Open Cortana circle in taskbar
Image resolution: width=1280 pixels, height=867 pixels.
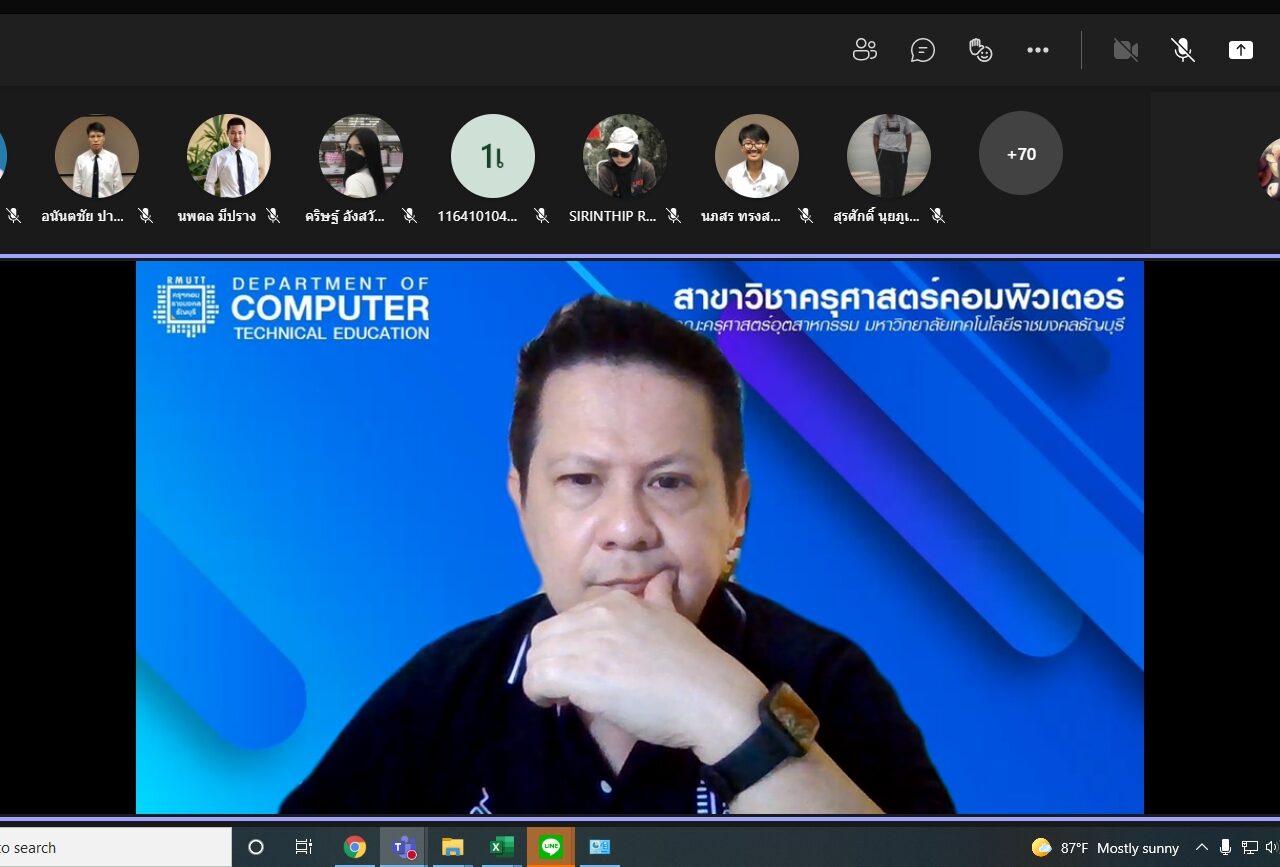(256, 847)
